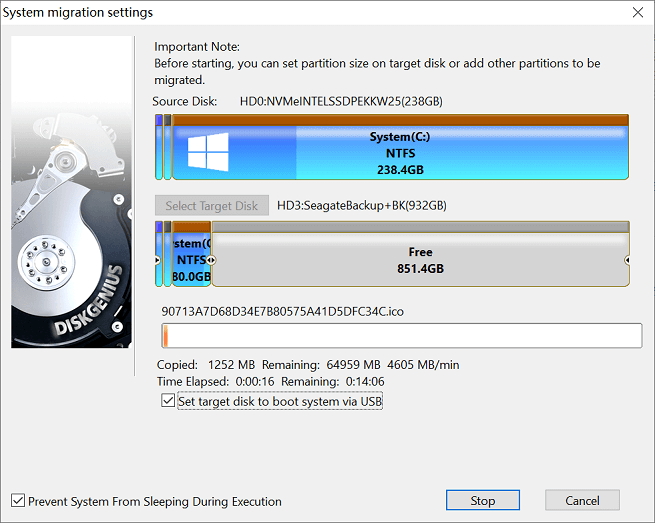Screen dimensions: 655x523
Task: Click the resize arrow at right end of target disk
Action: tap(627, 260)
